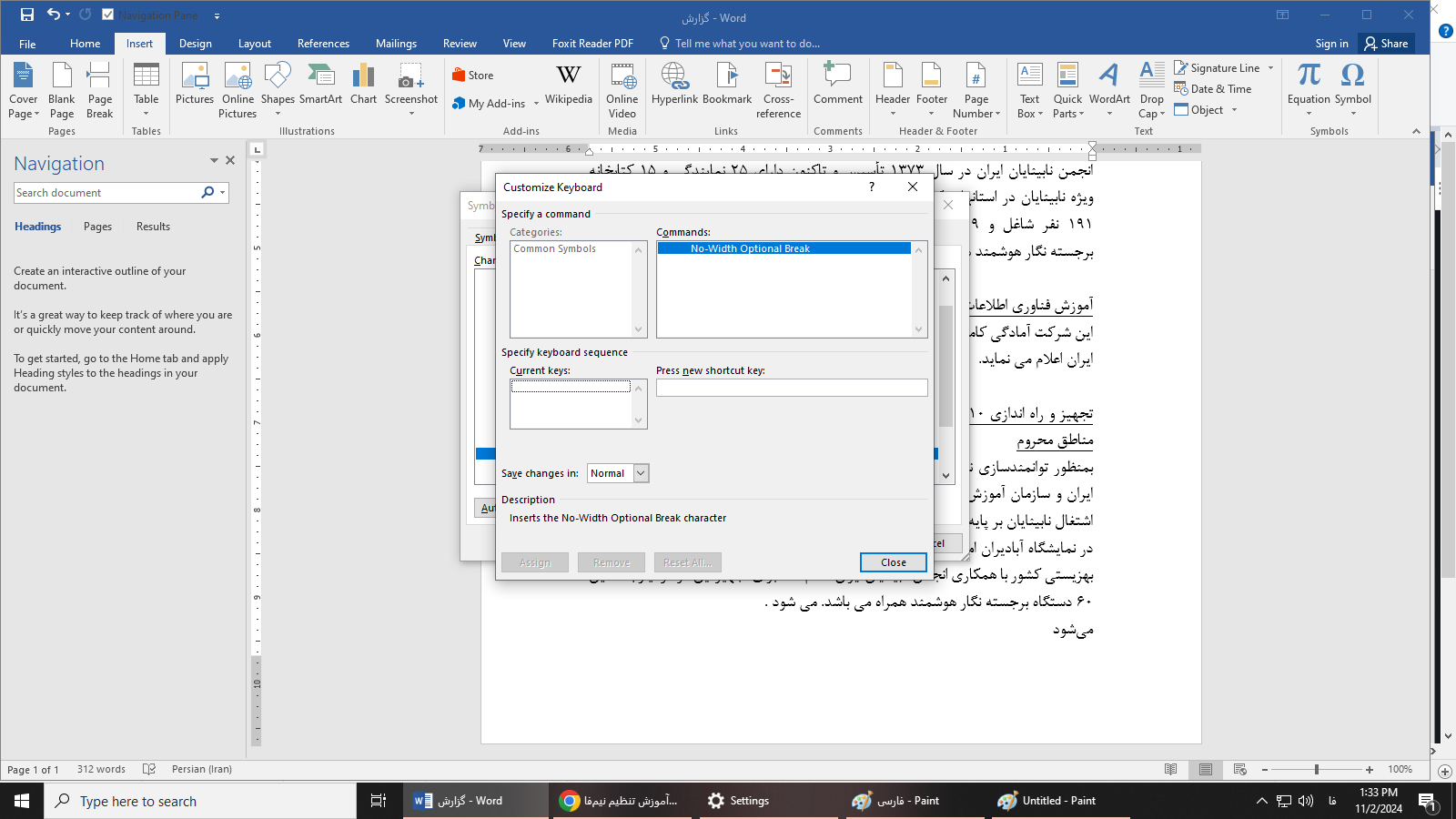Insert a Hyperlink

click(674, 84)
